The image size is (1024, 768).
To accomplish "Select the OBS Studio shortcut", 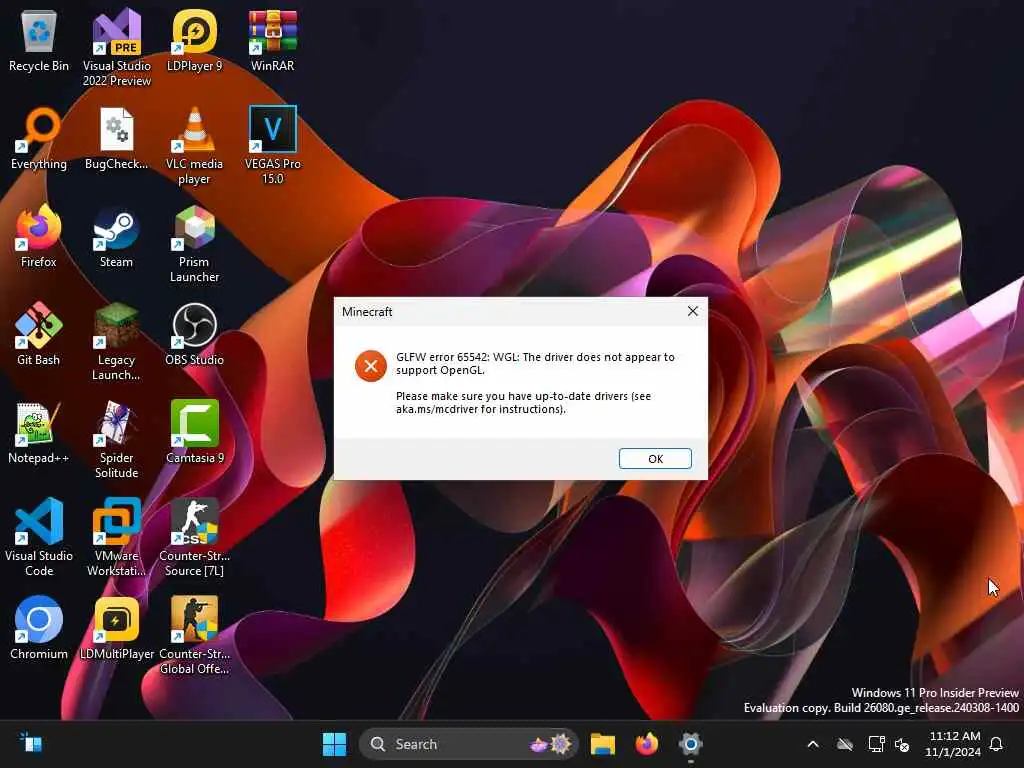I will tap(195, 334).
